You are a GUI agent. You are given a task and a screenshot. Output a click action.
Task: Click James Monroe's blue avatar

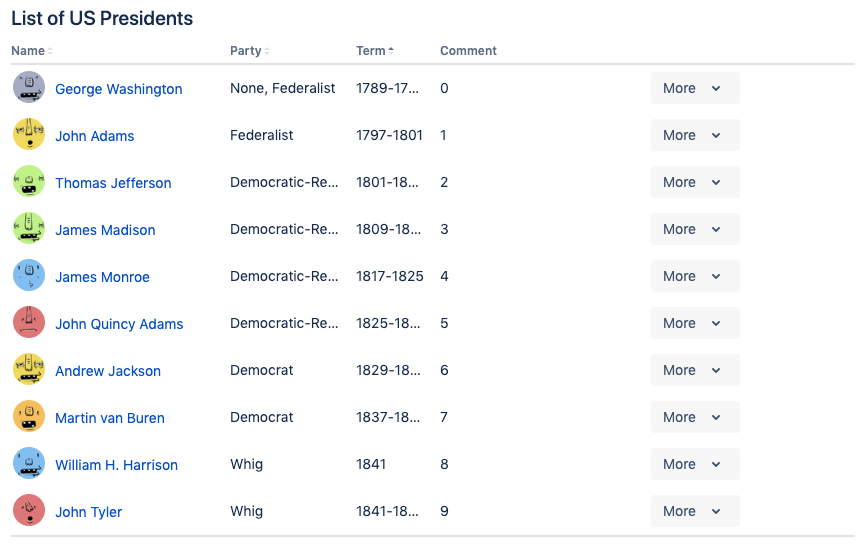[x=29, y=276]
